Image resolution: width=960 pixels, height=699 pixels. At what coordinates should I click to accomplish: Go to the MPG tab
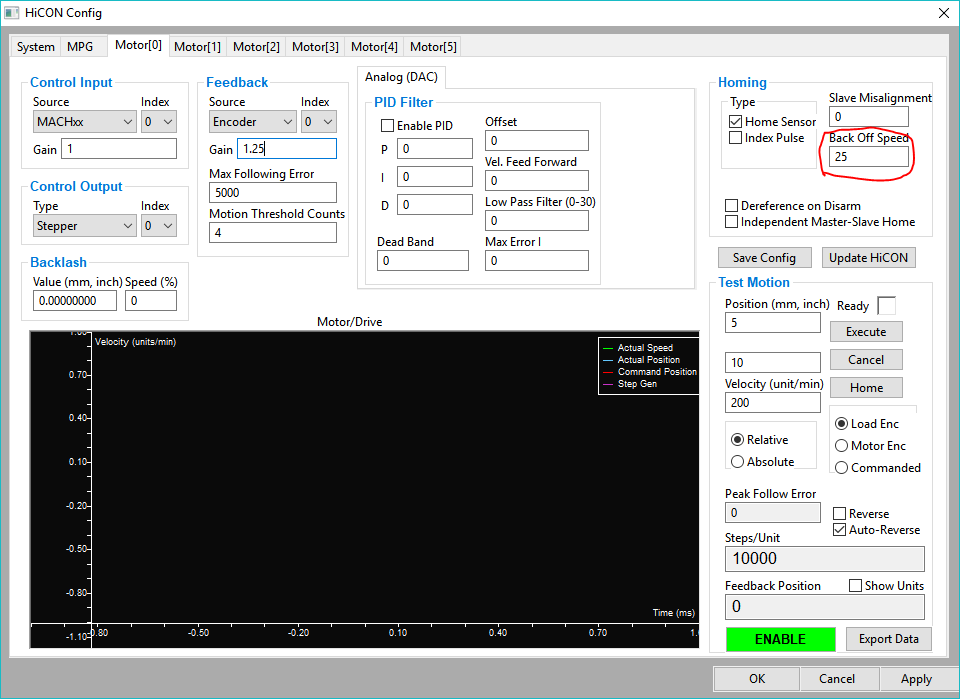(x=81, y=47)
